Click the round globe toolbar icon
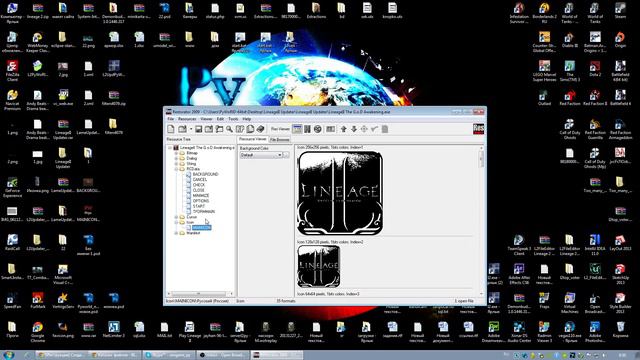This screenshot has width=640, height=360. point(318,129)
